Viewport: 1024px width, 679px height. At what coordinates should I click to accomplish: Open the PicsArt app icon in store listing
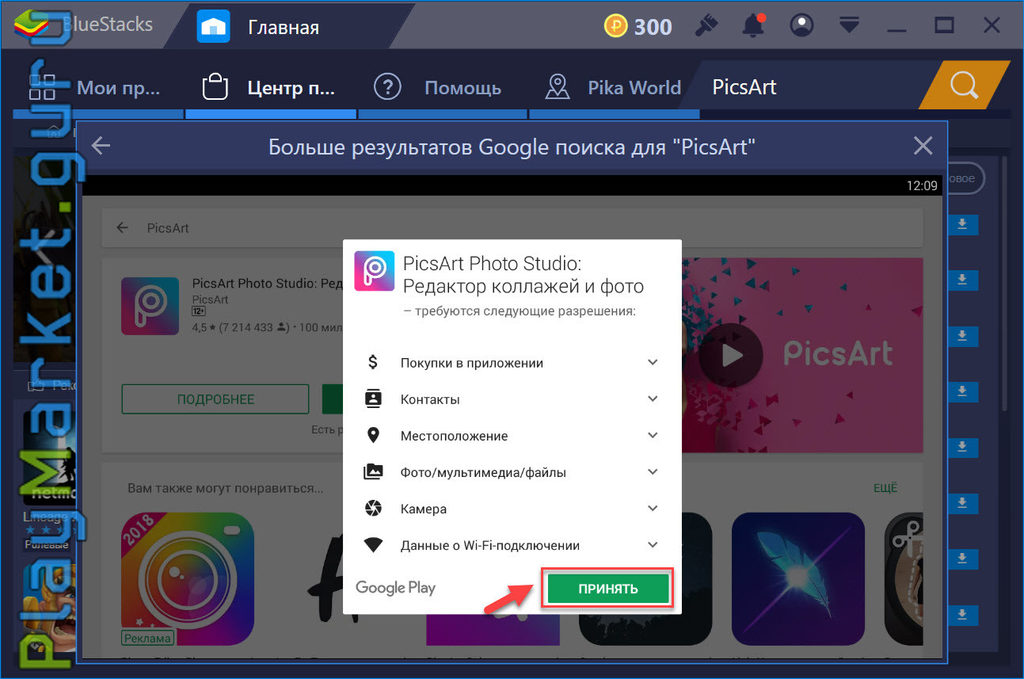coord(150,306)
